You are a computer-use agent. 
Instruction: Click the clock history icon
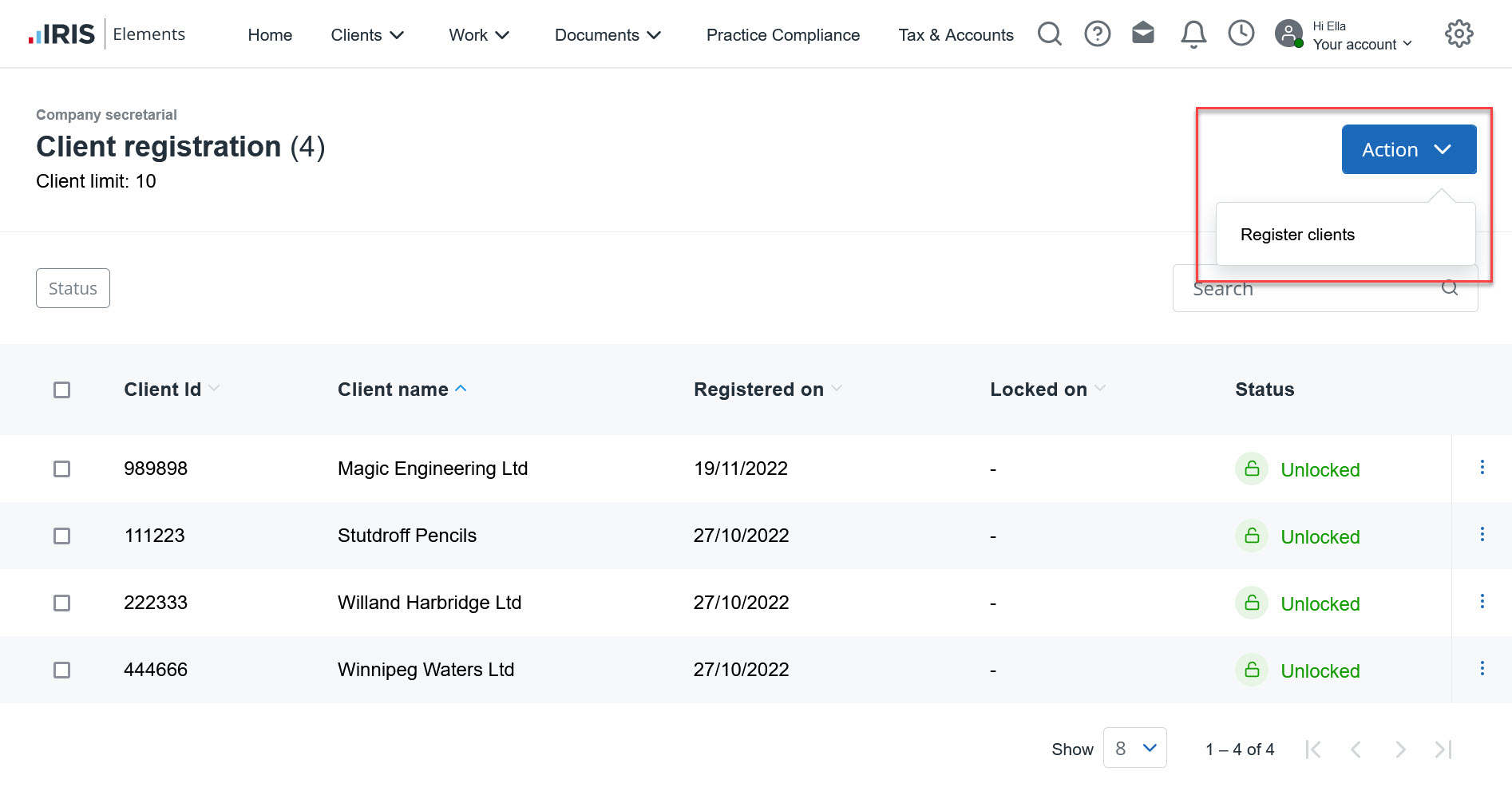tap(1241, 34)
